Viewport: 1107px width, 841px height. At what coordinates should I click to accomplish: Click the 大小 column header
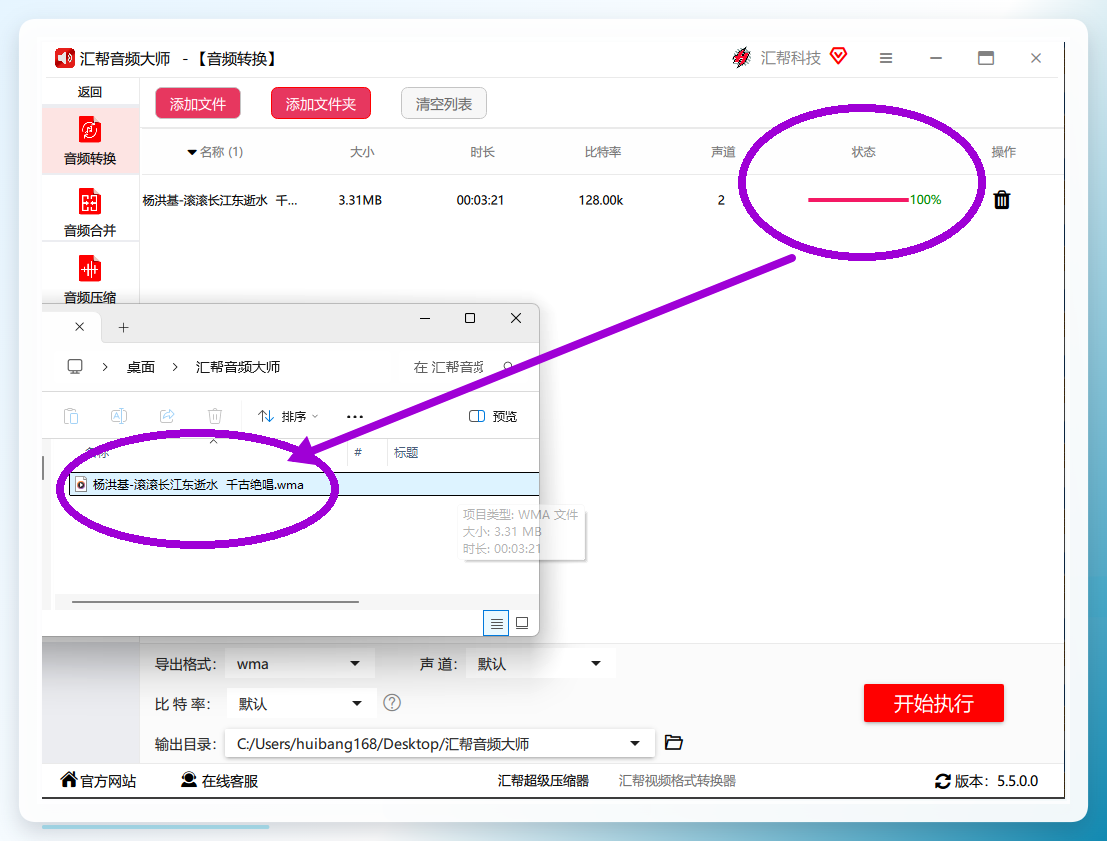point(362,152)
